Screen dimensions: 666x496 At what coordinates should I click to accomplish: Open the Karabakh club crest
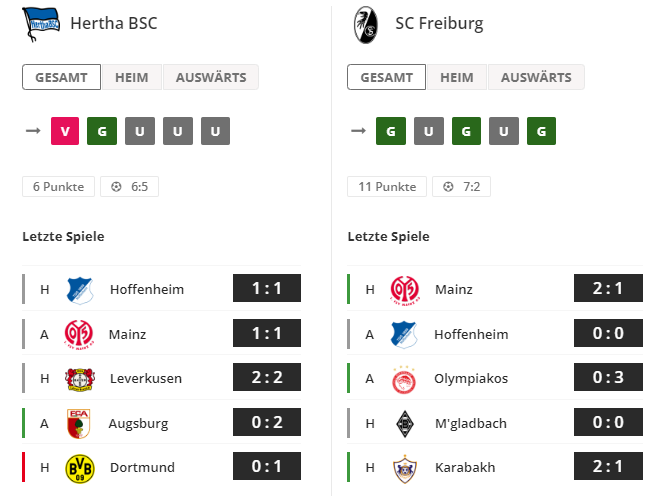click(x=405, y=469)
